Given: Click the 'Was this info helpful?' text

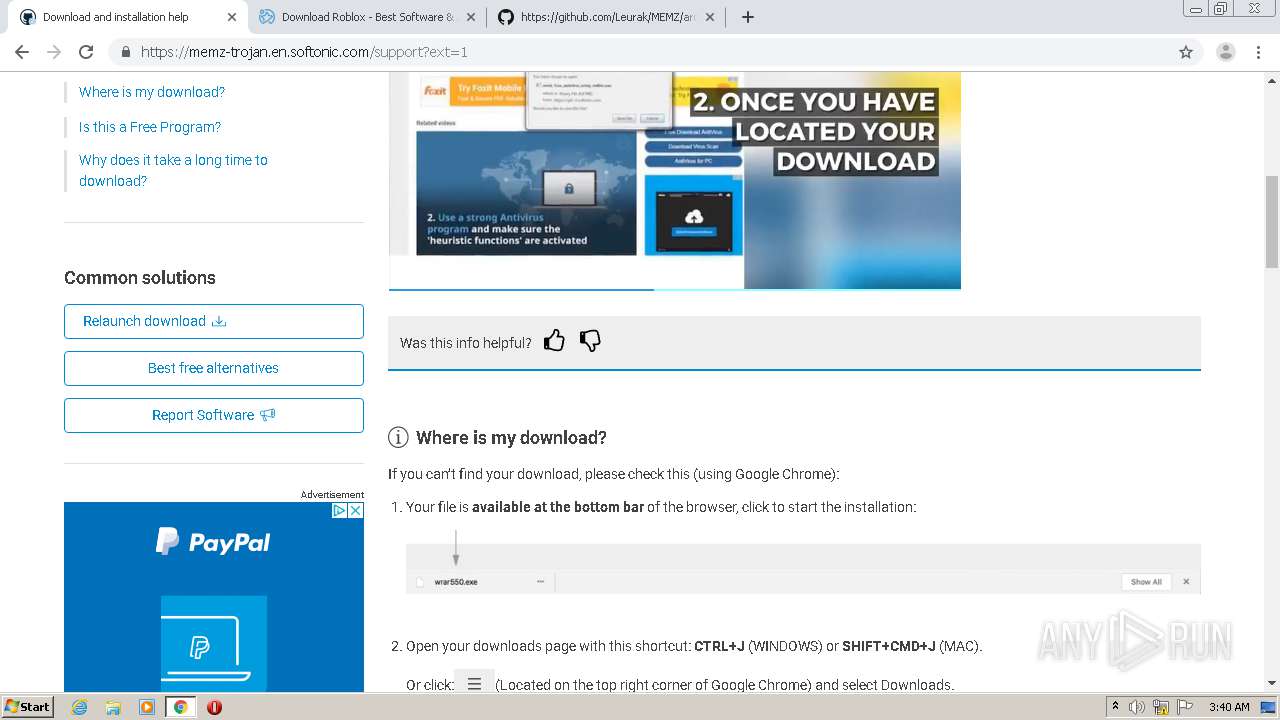Looking at the screenshot, I should [x=466, y=343].
